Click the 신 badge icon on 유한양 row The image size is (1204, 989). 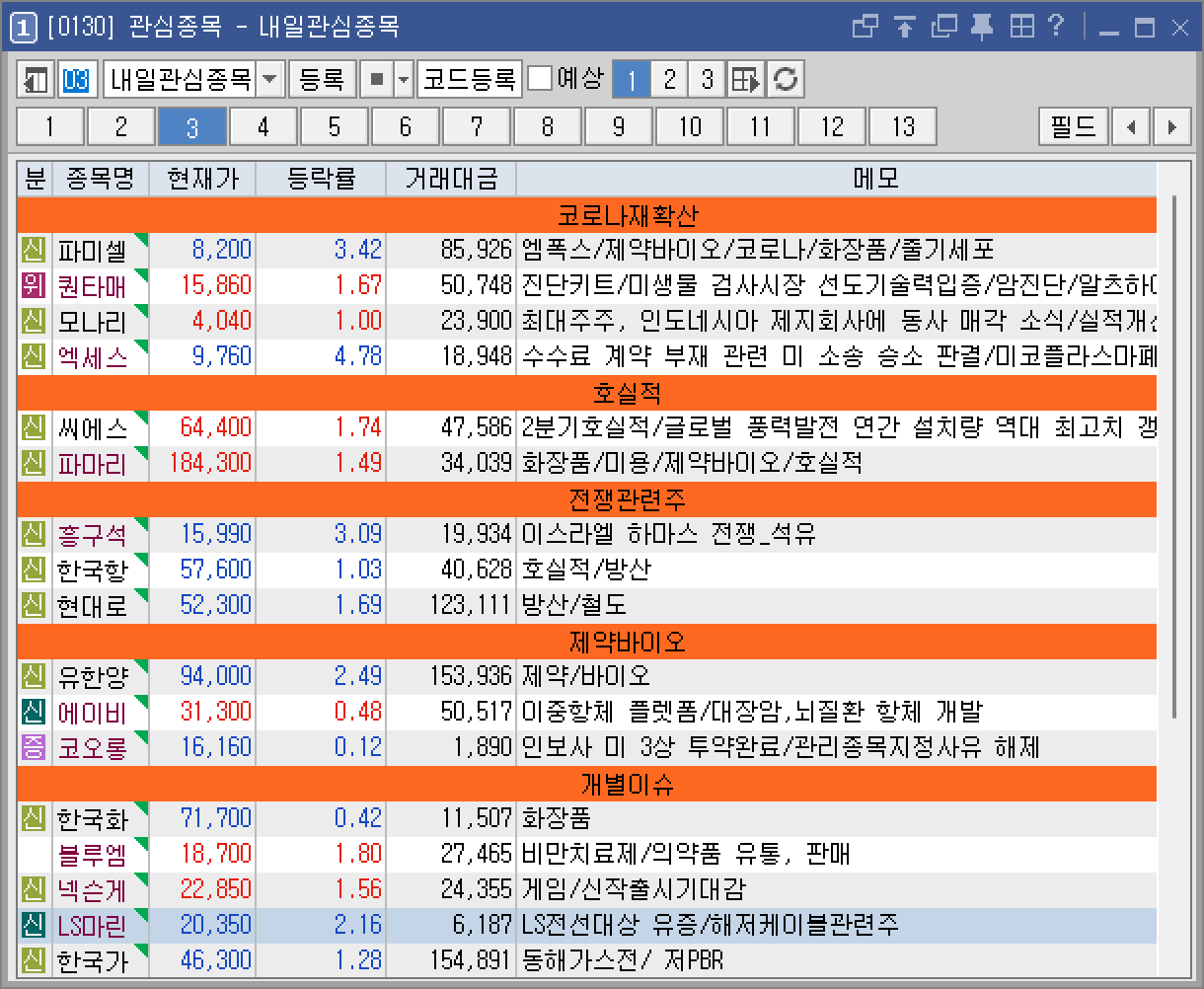point(34,675)
